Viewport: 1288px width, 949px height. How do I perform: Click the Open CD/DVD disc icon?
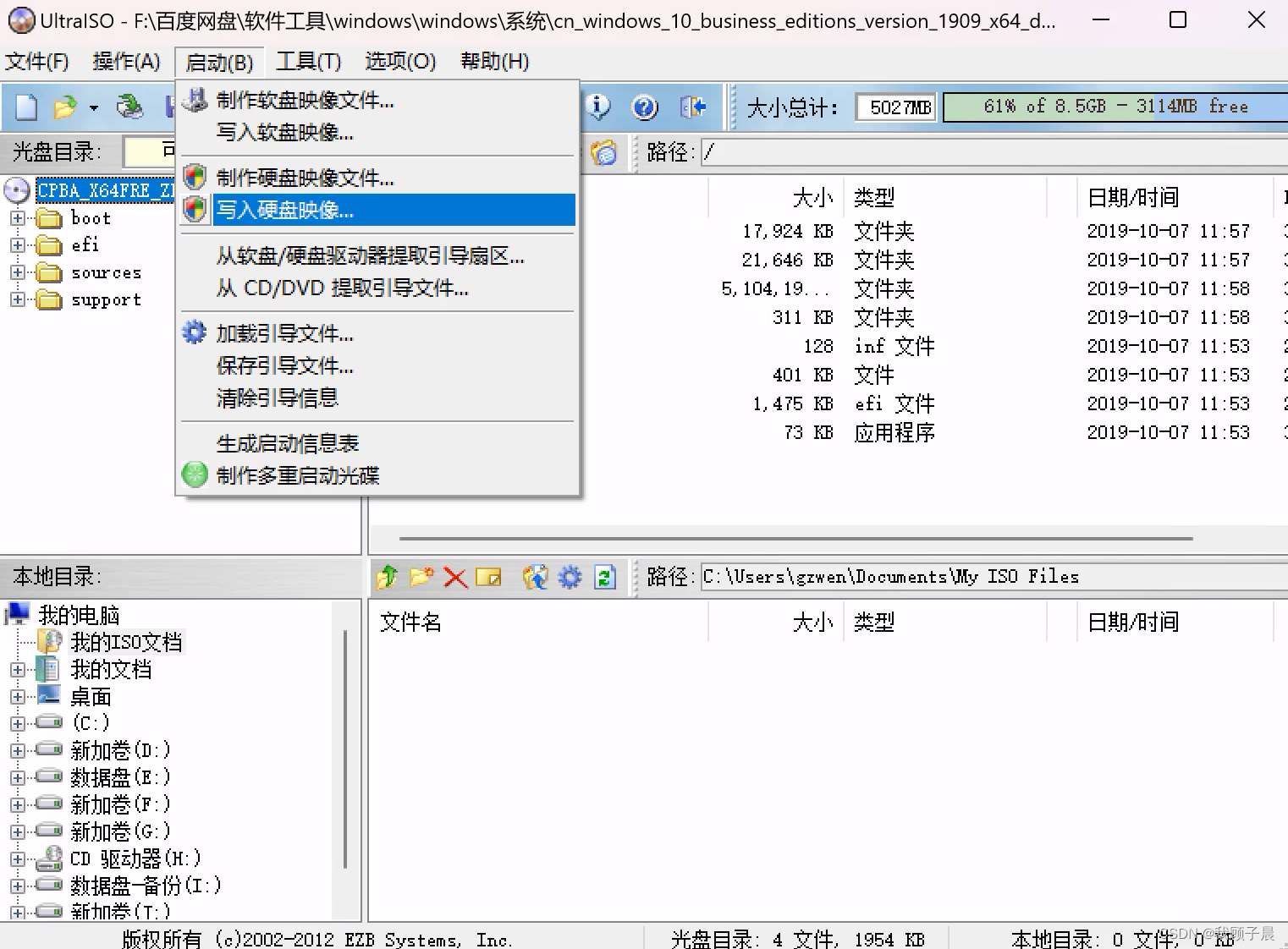click(x=130, y=107)
